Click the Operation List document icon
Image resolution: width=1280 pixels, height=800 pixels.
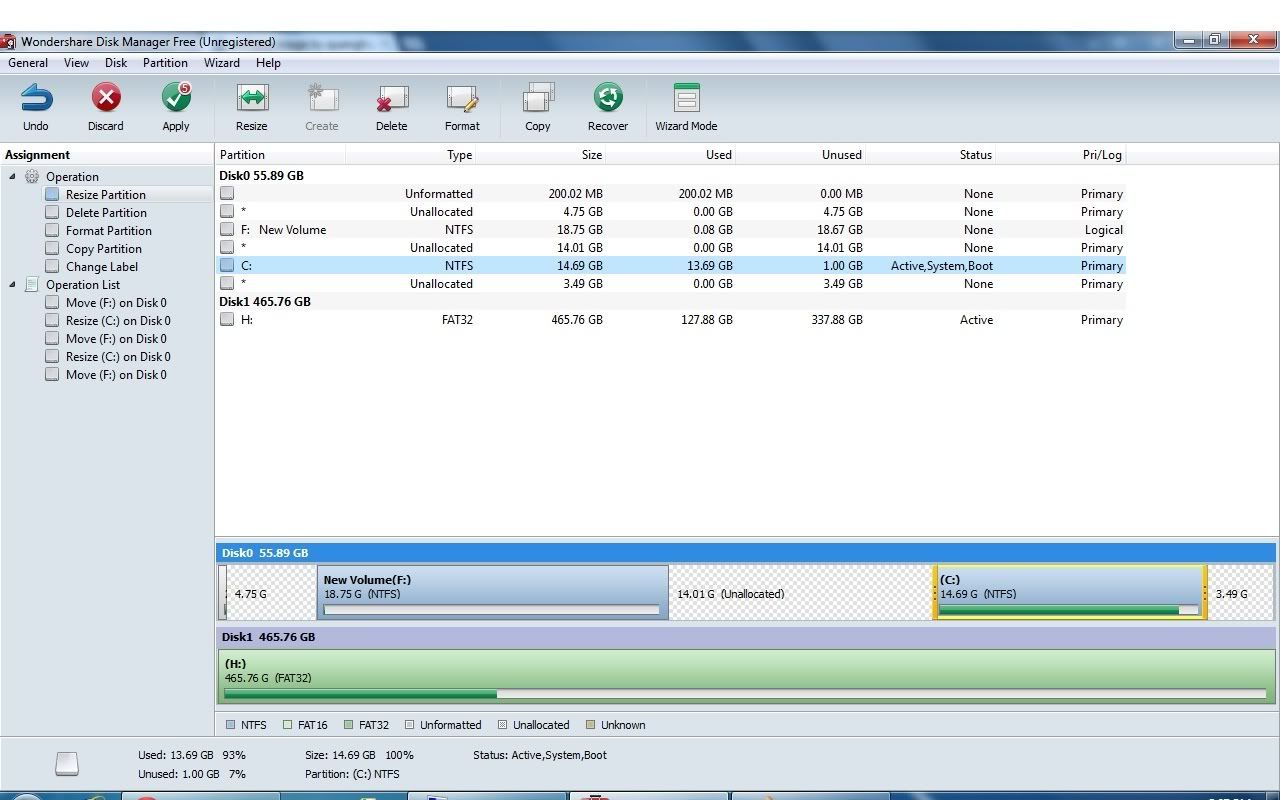[x=32, y=285]
